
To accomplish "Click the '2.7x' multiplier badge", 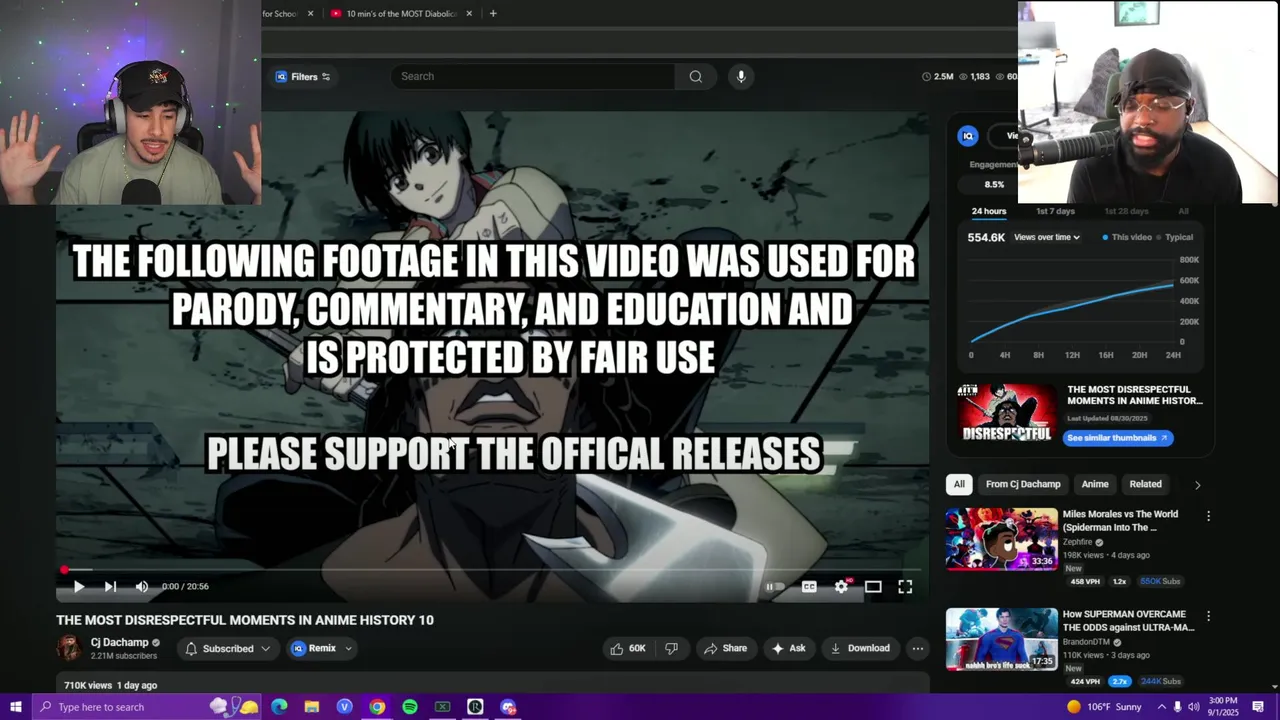I will [1120, 681].
